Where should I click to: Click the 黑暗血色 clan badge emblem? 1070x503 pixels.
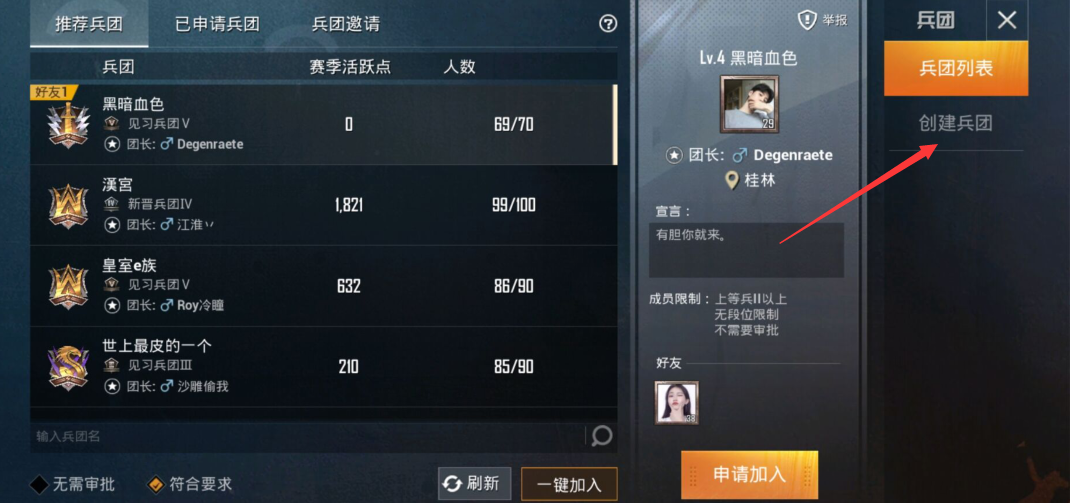68,125
